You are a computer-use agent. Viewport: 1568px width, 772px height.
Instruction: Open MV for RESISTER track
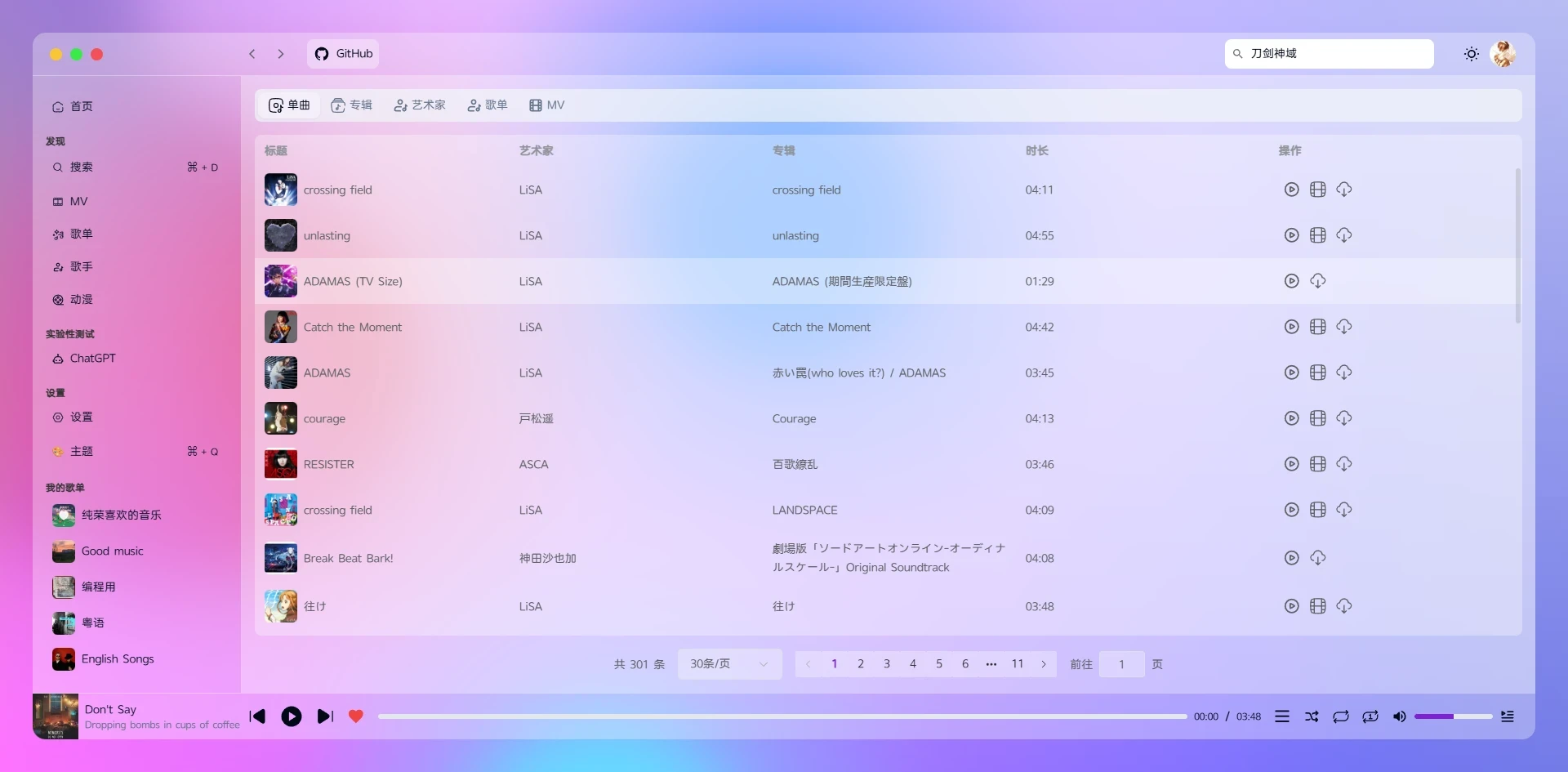[x=1317, y=464]
